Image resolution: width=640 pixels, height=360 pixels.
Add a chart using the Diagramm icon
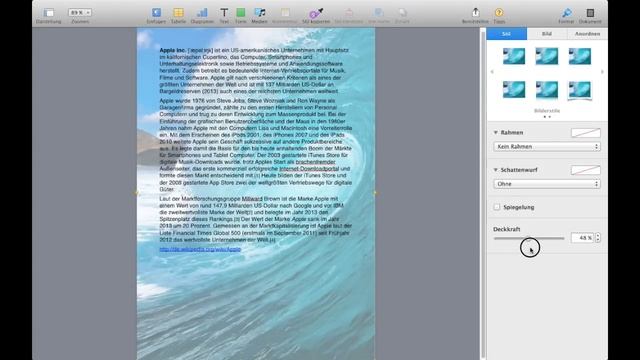(202, 13)
